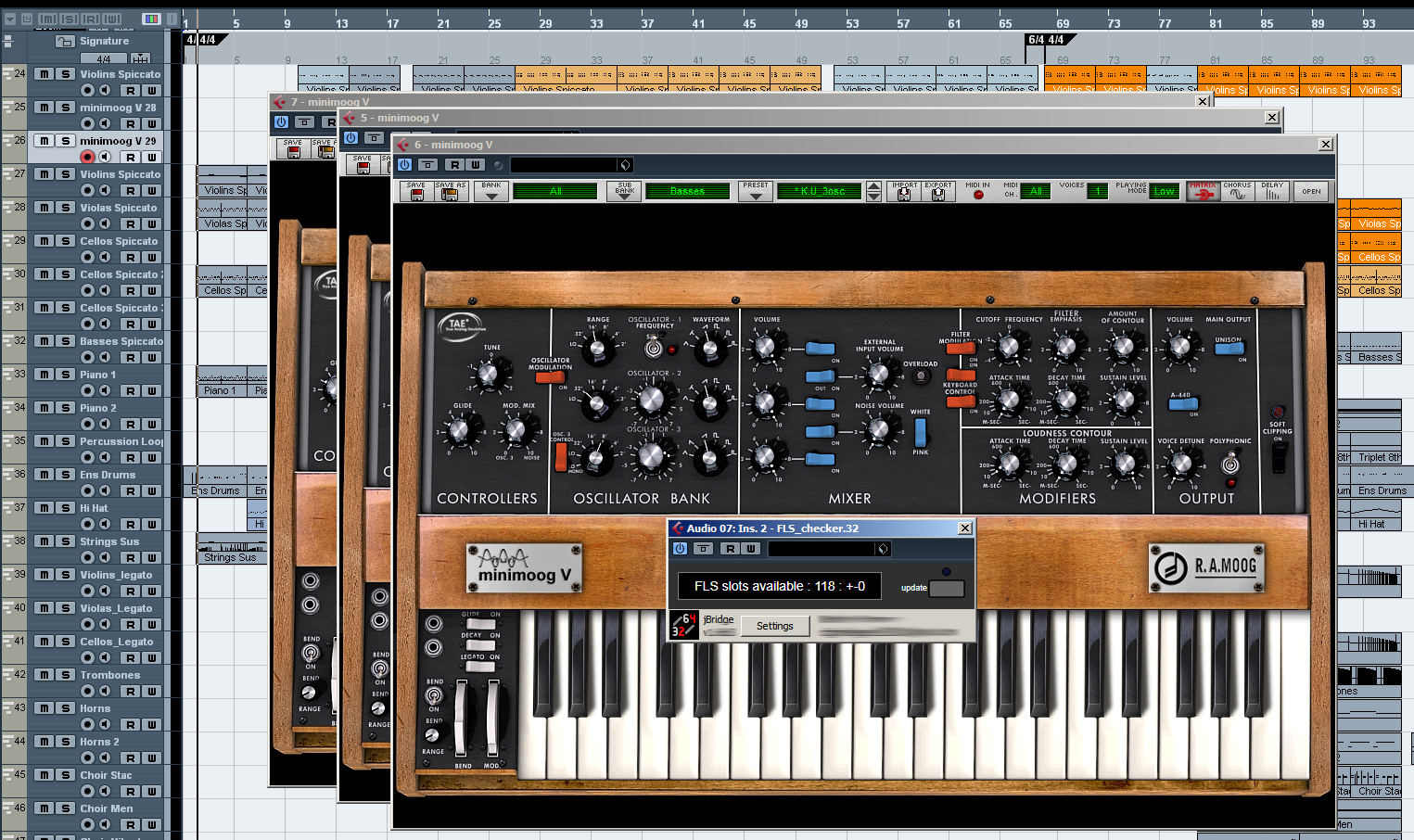Click the Playing Mode 'Low' display
Image resolution: width=1414 pixels, height=840 pixels.
(x=1164, y=191)
